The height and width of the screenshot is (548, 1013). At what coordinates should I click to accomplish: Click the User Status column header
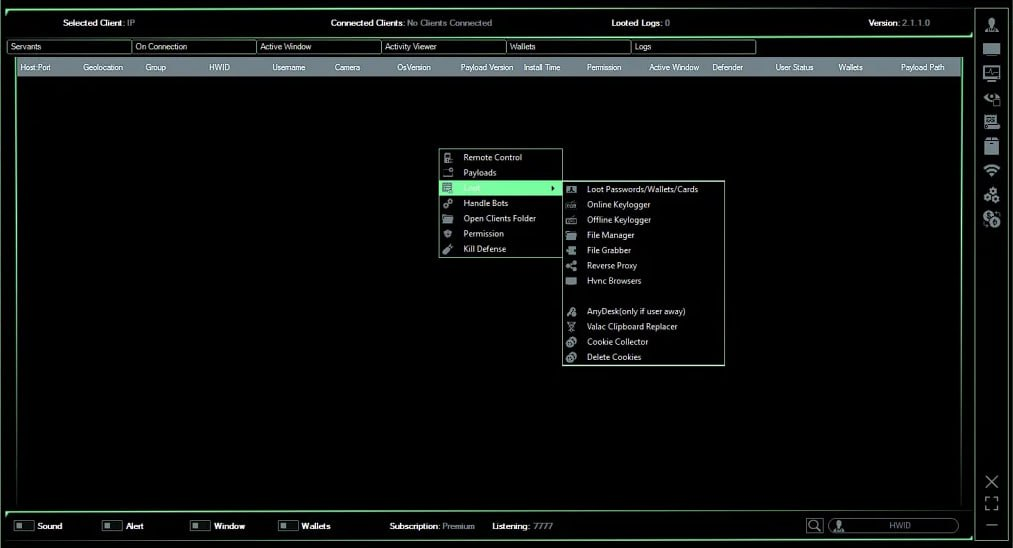click(x=794, y=67)
